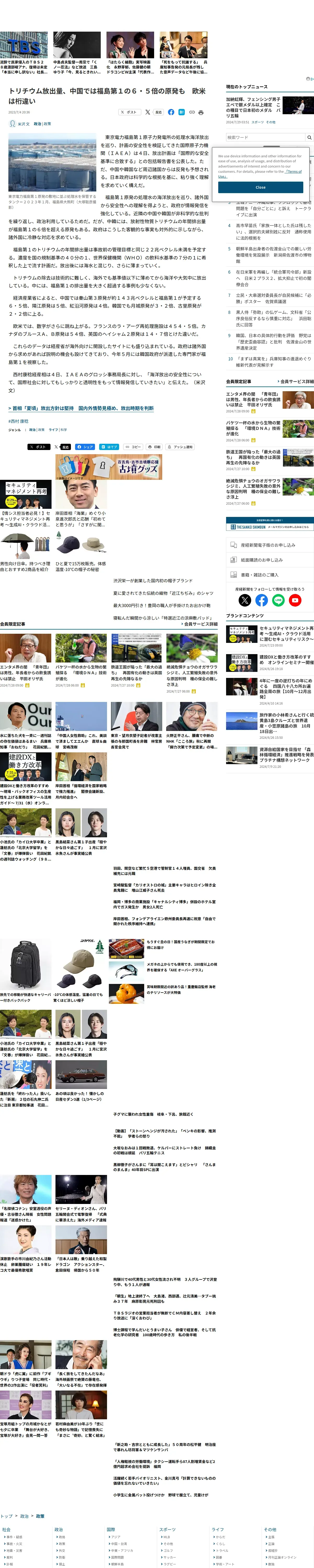Click the X ポスト button near the headline

[x=130, y=112]
